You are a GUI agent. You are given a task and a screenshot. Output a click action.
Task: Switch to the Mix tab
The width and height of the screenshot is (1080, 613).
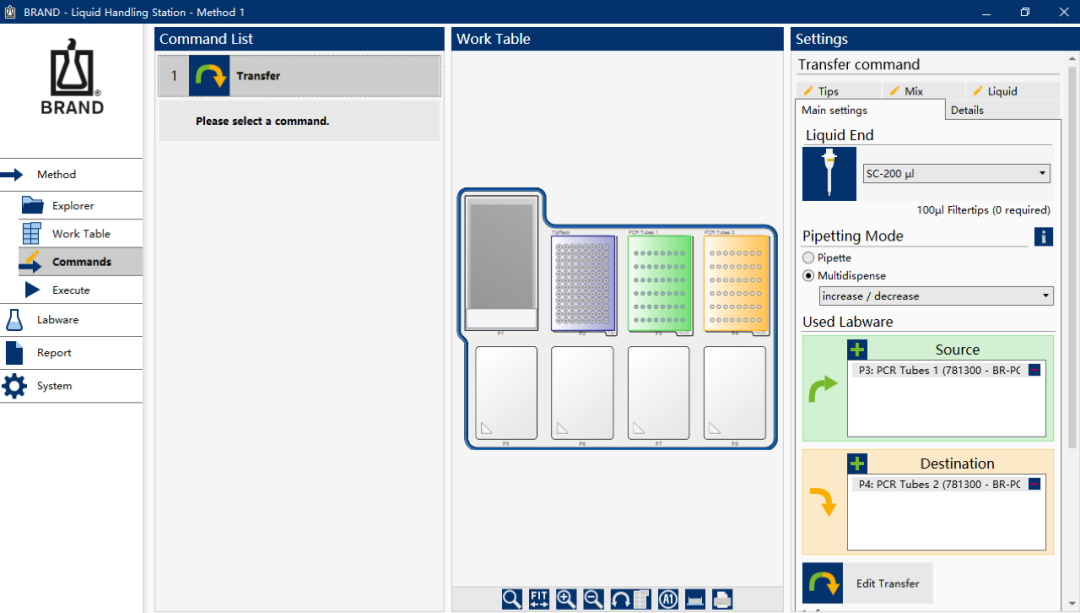click(923, 91)
